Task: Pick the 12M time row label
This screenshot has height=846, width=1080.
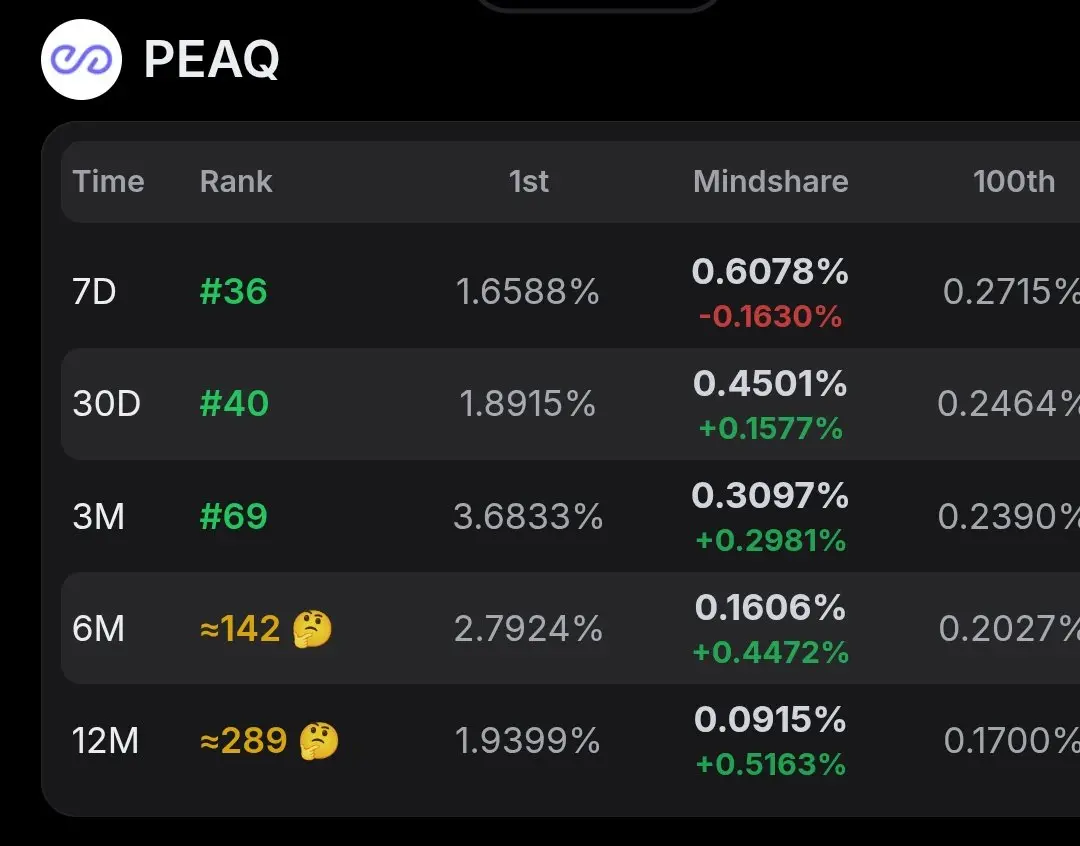Action: [x=105, y=741]
